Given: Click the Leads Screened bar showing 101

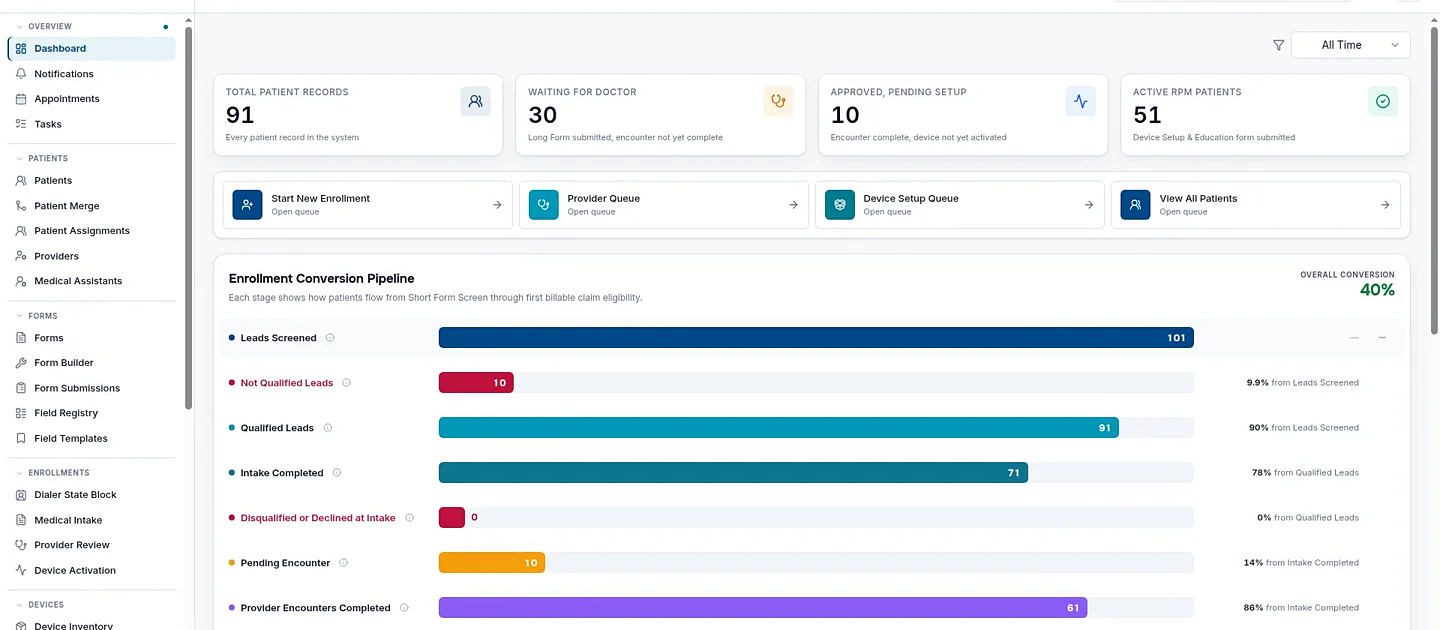Looking at the screenshot, I should 816,338.
